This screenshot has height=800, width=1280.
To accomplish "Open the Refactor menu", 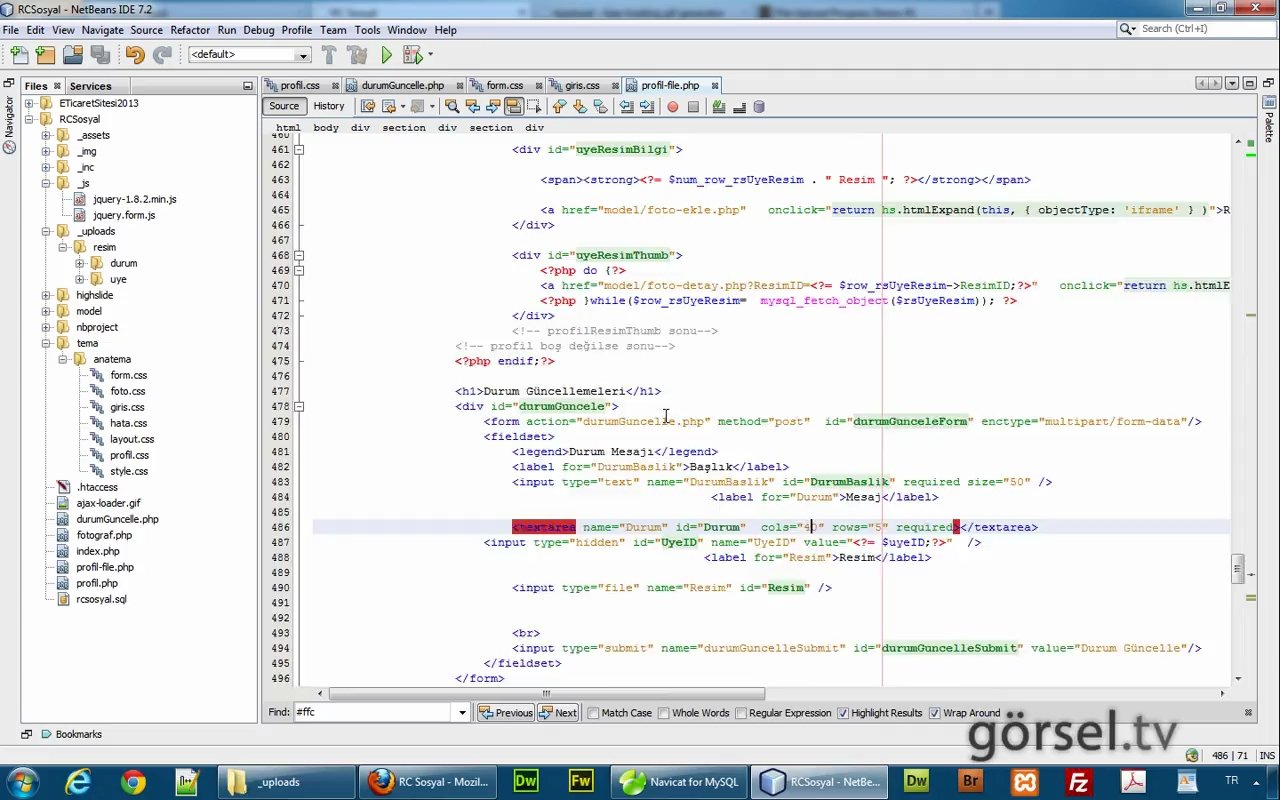I will pyautogui.click(x=190, y=30).
